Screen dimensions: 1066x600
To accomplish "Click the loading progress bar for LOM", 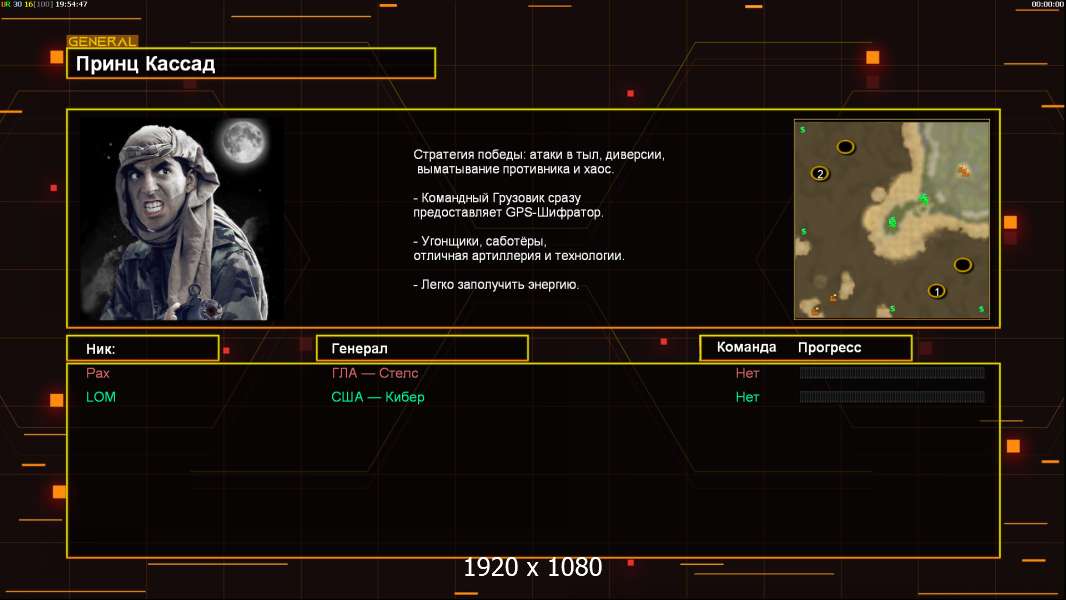I will (892, 397).
